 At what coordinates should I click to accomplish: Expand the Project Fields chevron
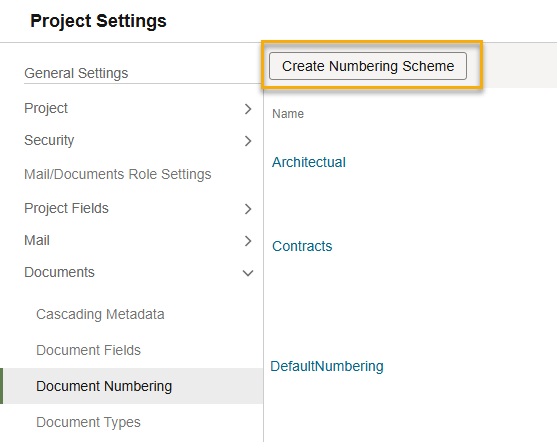point(248,209)
